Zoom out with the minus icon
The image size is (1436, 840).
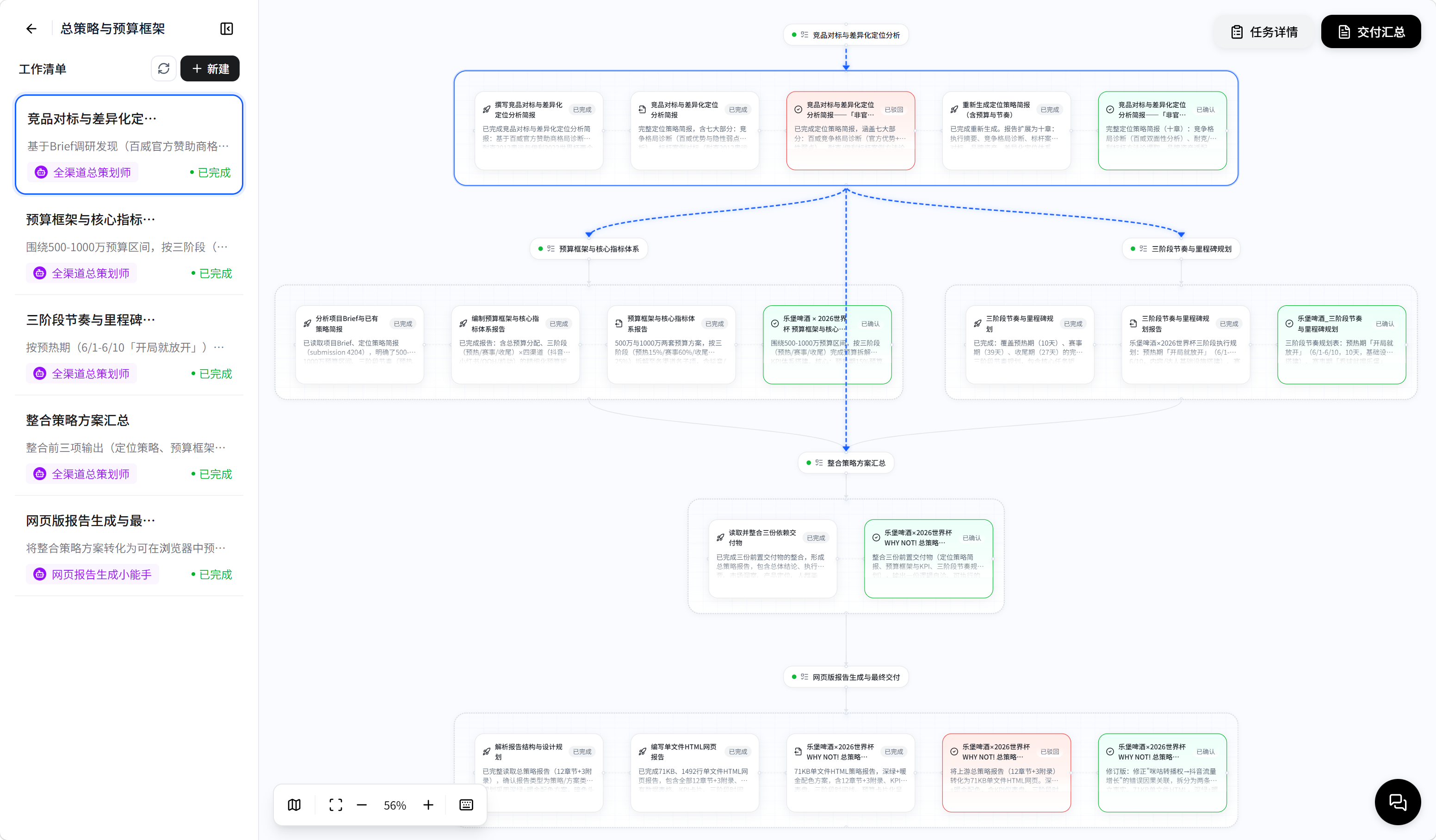362,805
